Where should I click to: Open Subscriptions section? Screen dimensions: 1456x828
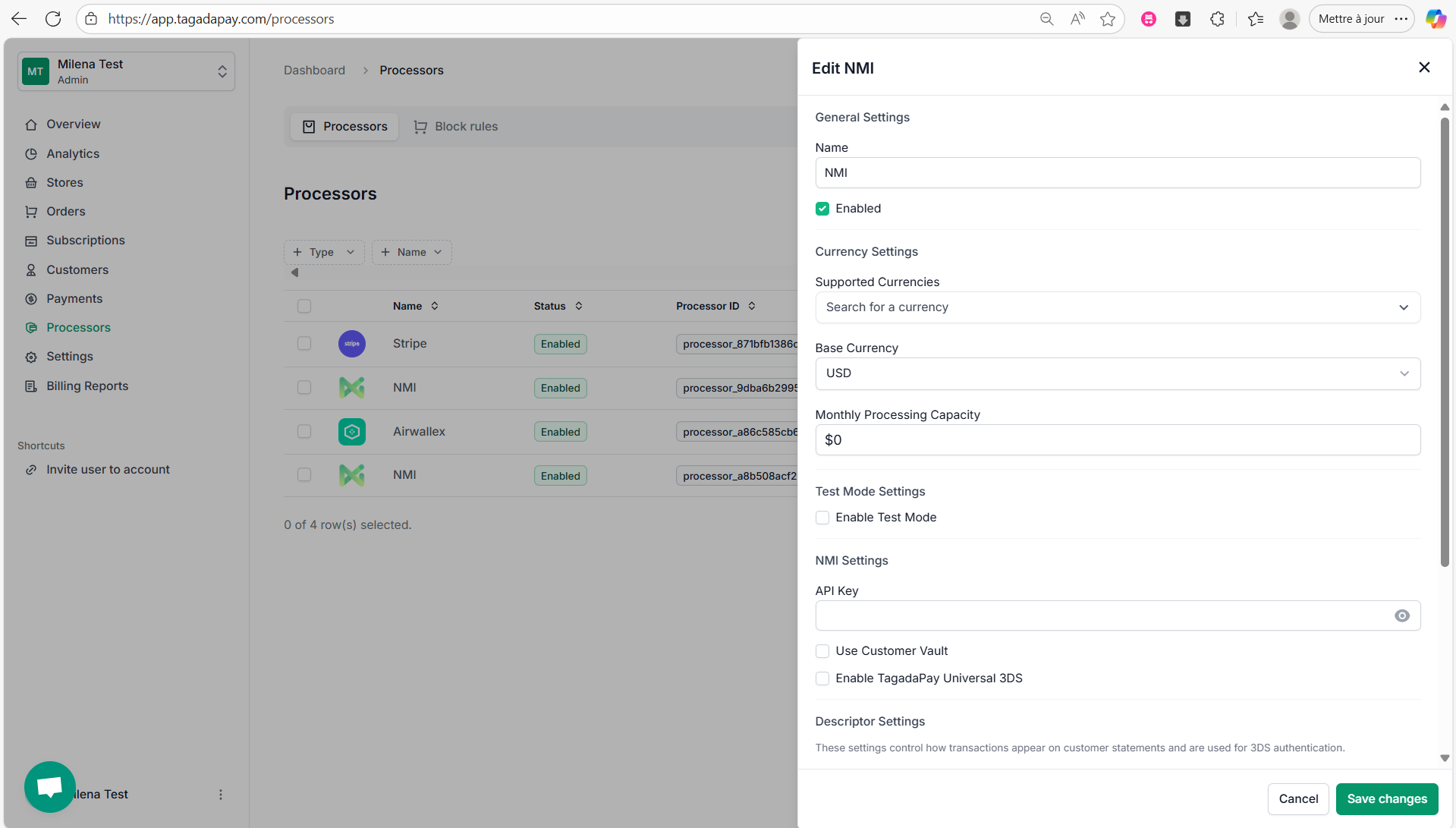[85, 240]
